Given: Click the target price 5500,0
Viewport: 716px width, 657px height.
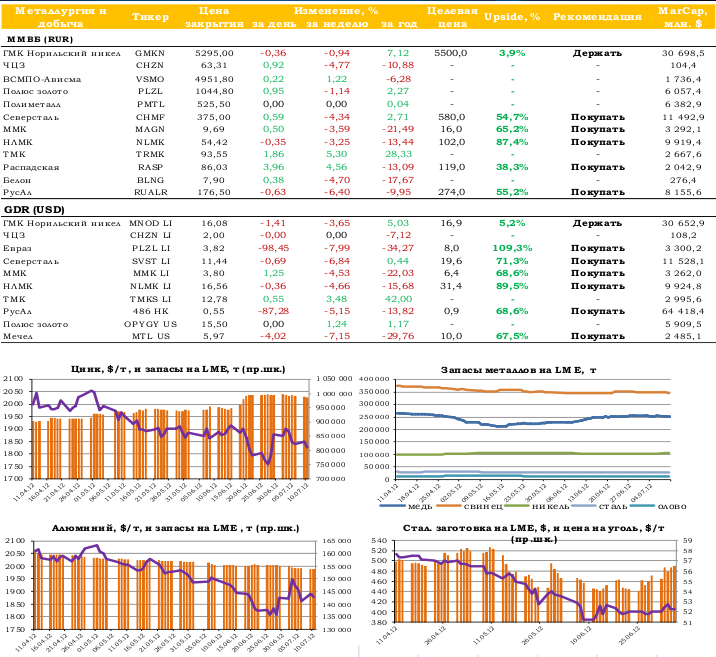Looking at the screenshot, I should pos(451,53).
